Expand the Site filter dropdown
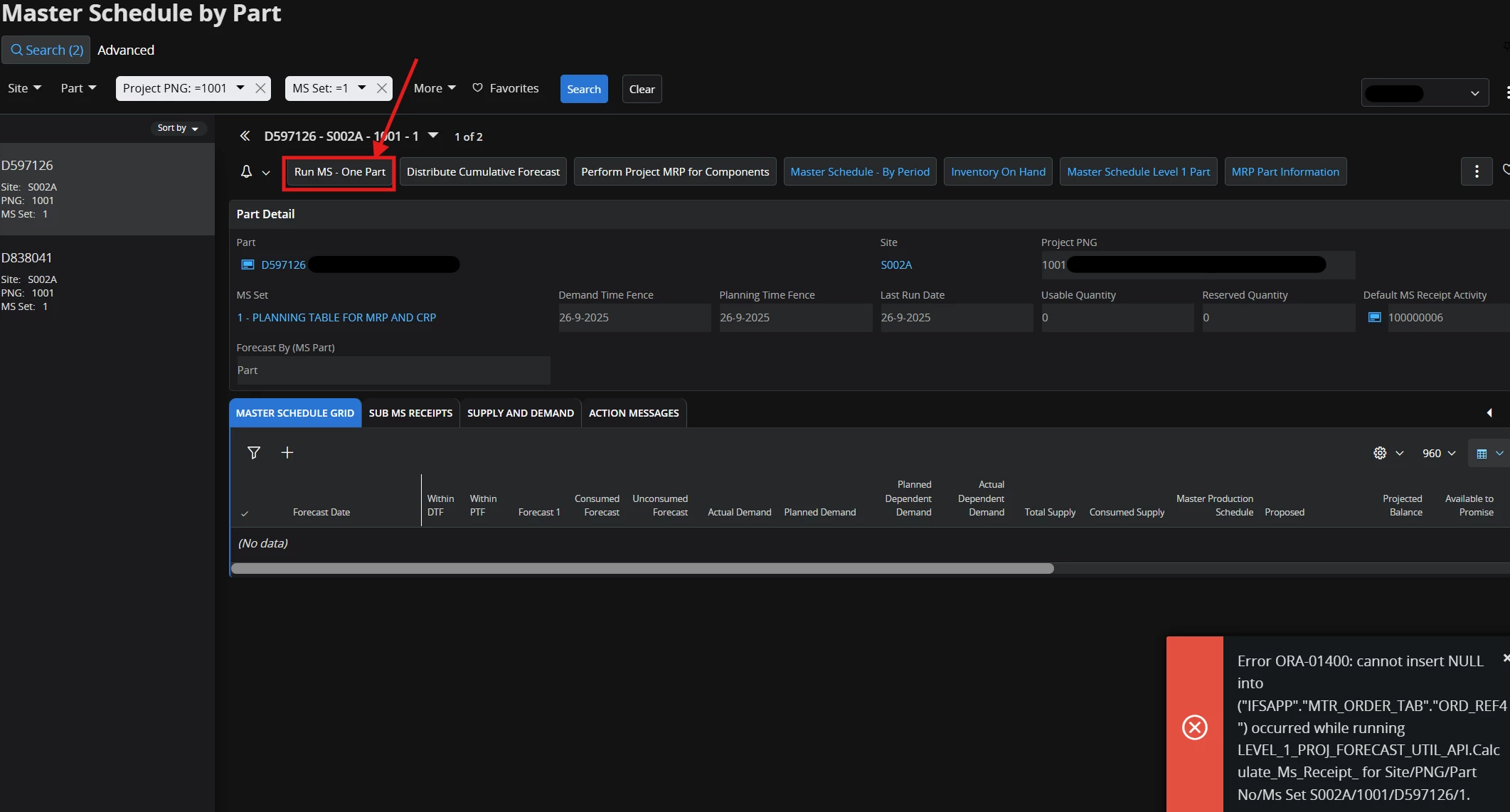This screenshot has width=1510, height=812. point(25,88)
